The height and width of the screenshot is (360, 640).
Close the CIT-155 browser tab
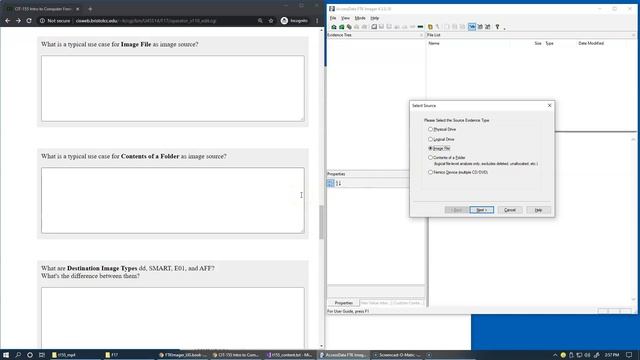(78, 9)
